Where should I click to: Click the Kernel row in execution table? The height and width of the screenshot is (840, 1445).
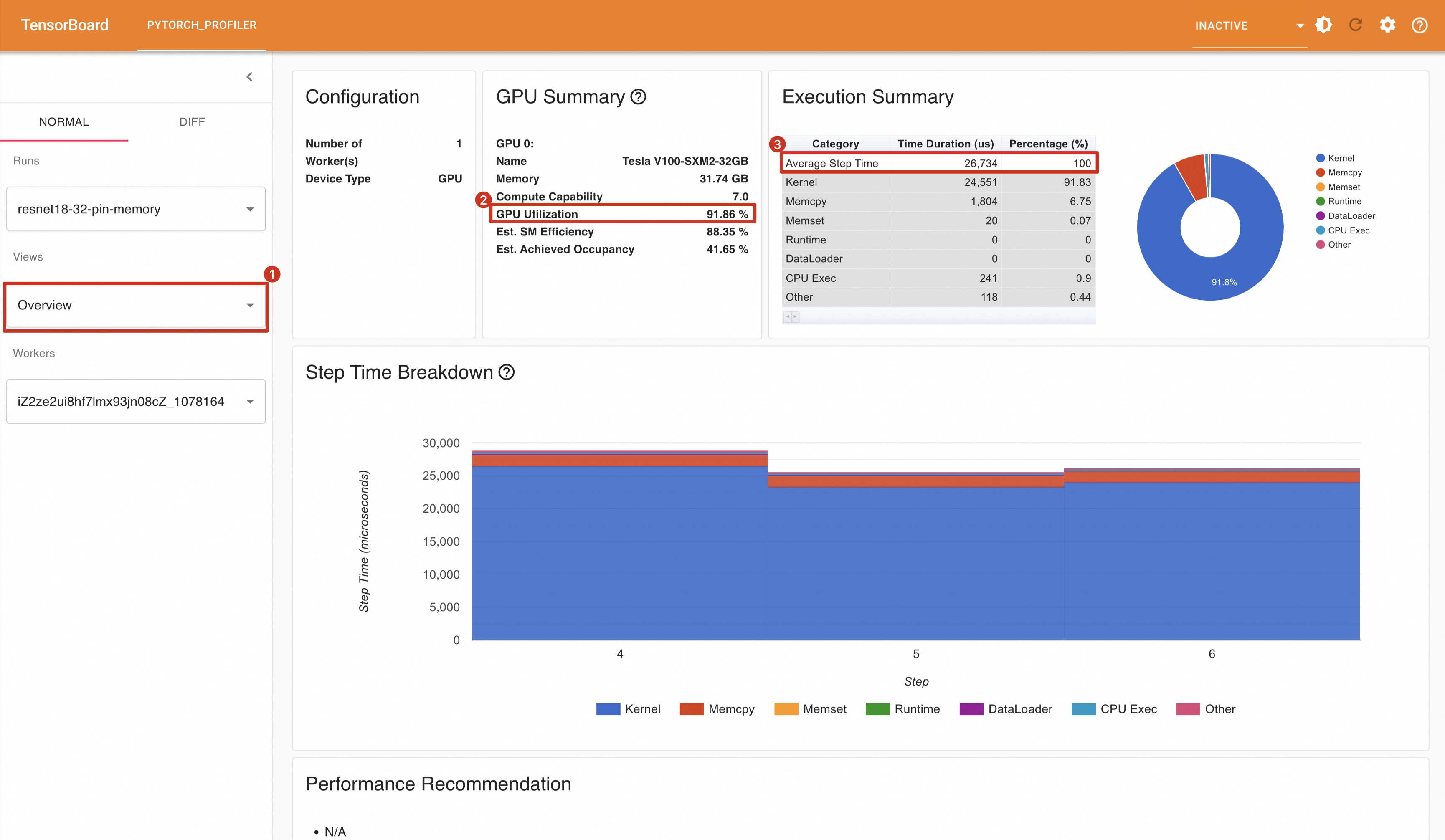point(939,182)
